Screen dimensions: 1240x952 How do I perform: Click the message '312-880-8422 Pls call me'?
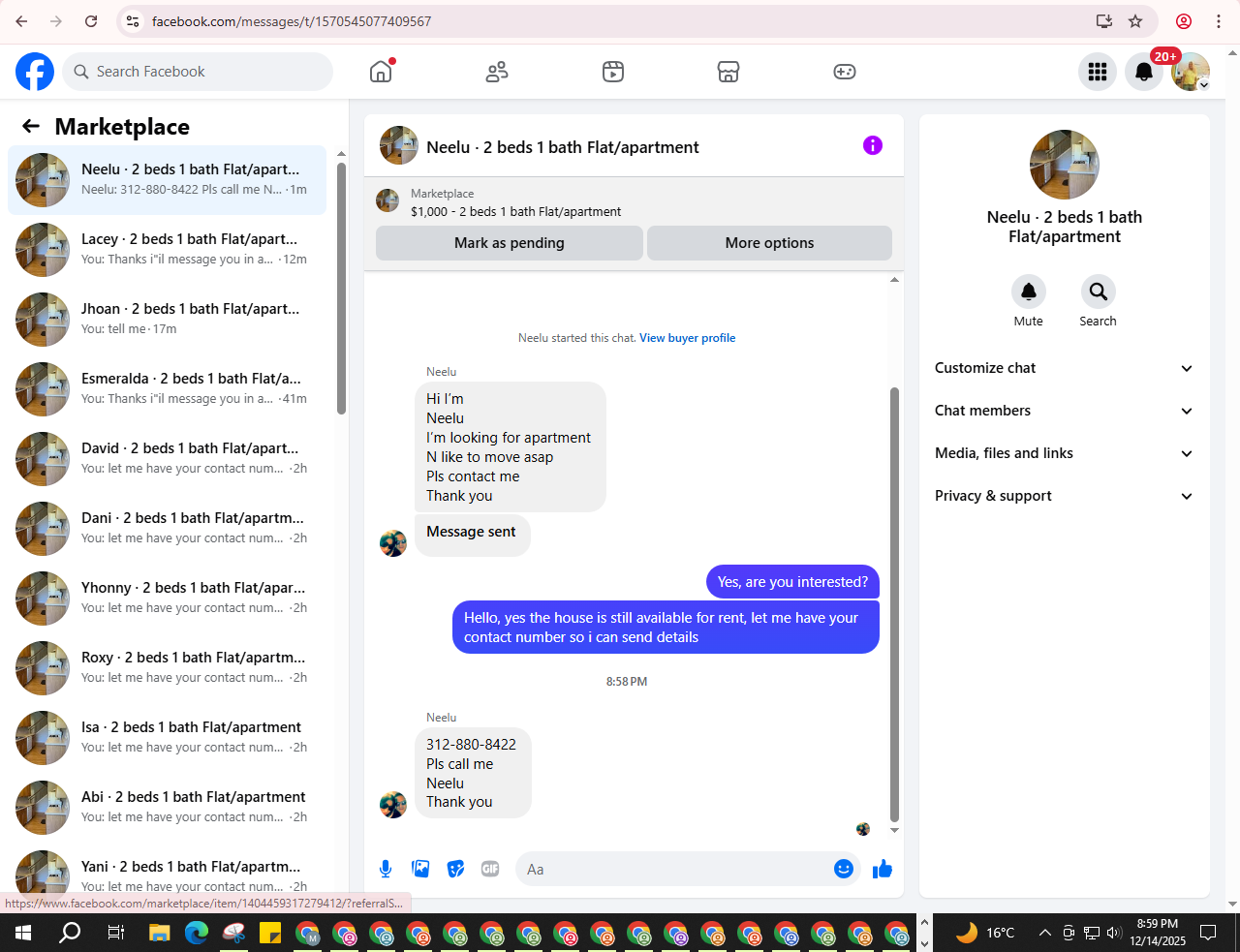coord(473,773)
